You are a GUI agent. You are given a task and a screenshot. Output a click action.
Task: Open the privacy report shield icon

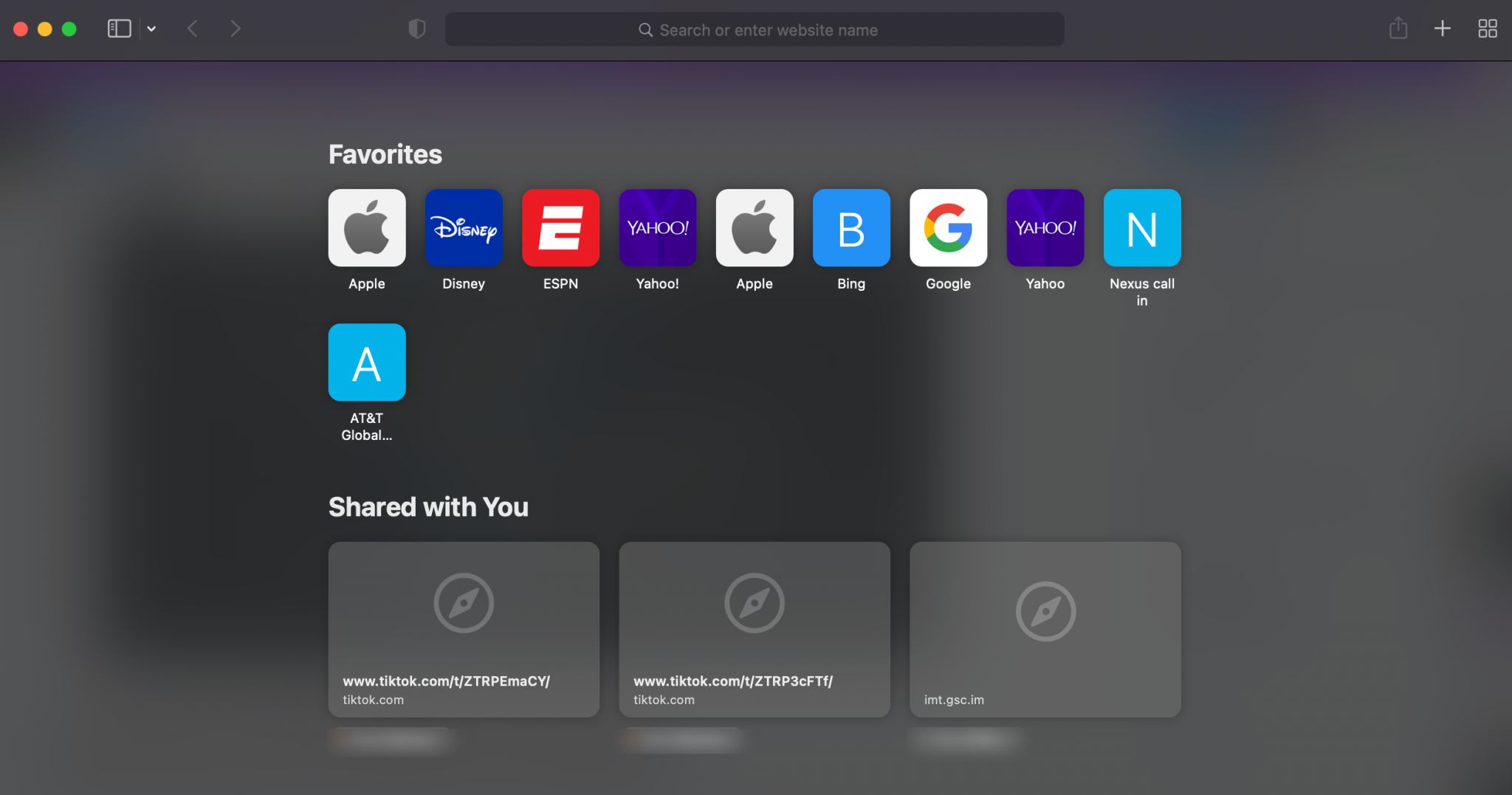416,28
